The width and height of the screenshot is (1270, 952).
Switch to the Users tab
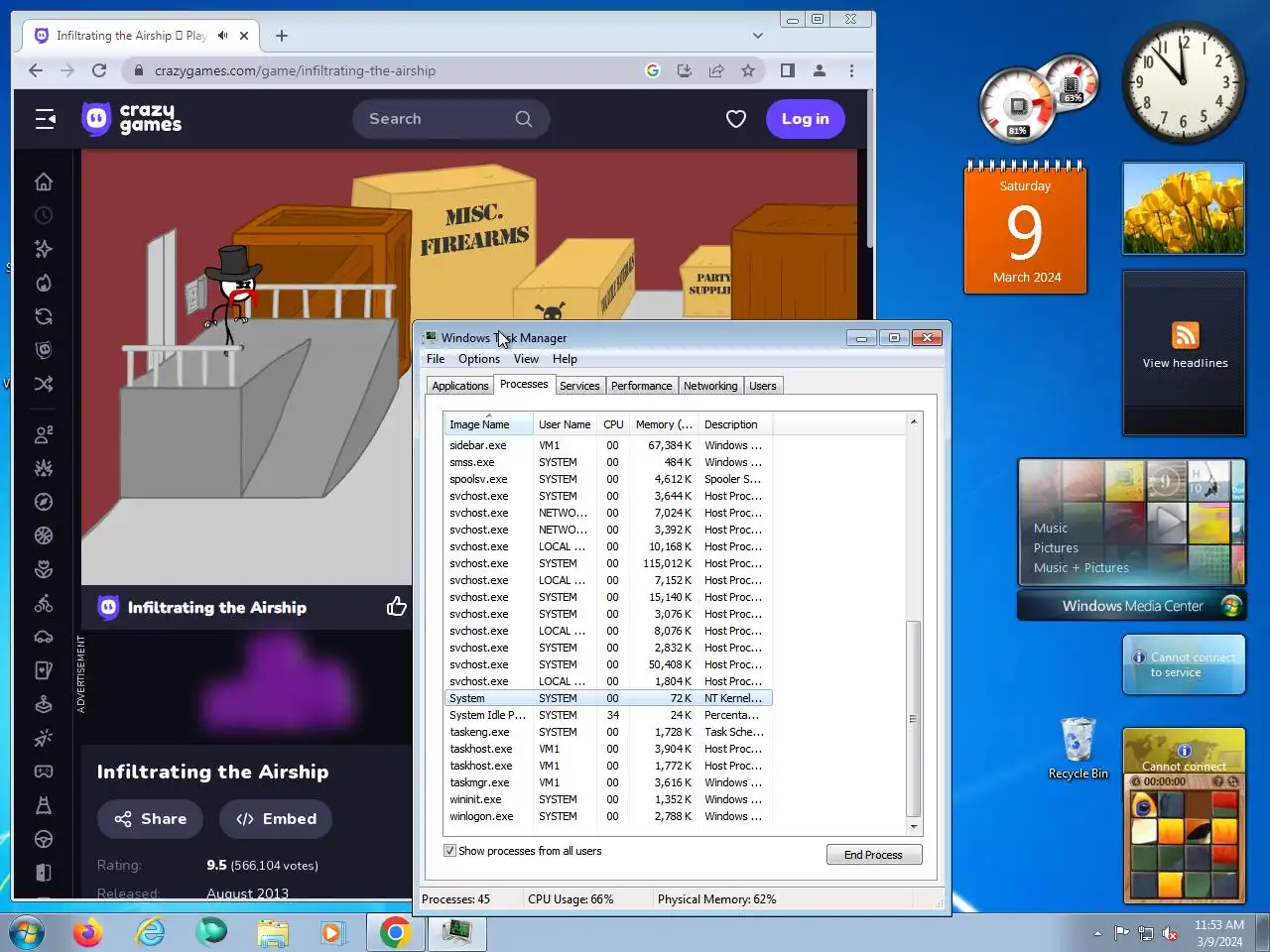click(x=763, y=386)
